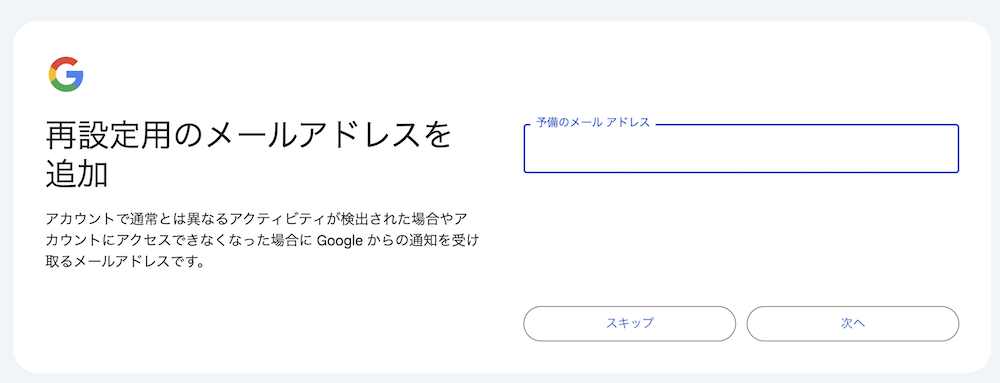The width and height of the screenshot is (1000, 383).
Task: Continue with the 次へ button
Action: pos(853,323)
